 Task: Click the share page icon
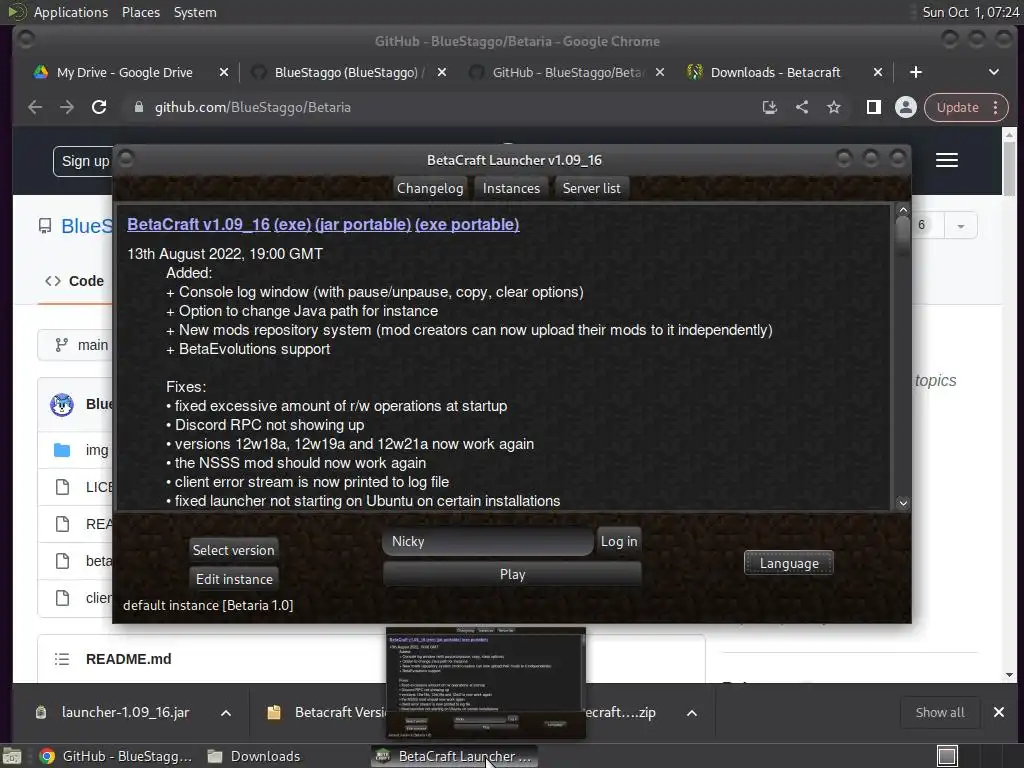point(802,107)
